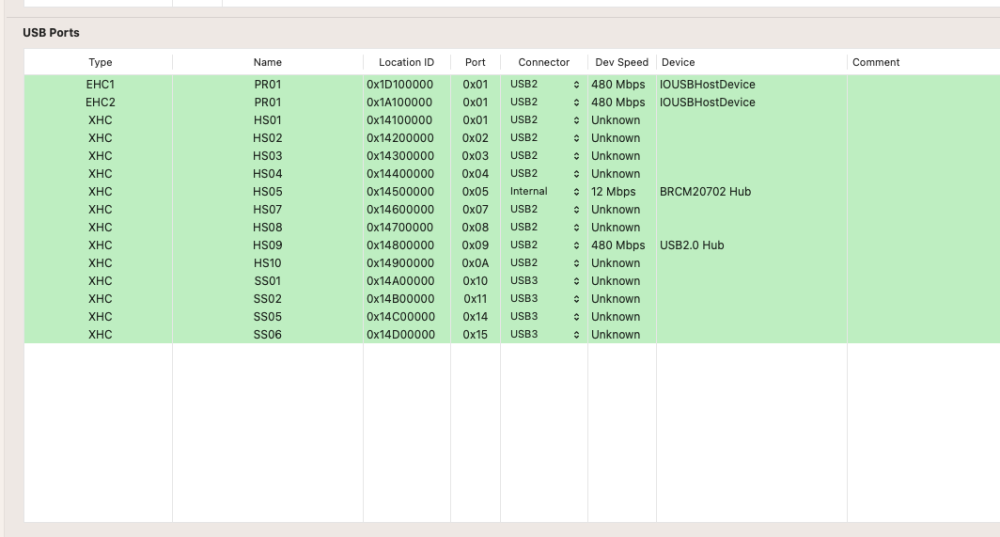This screenshot has width=1000, height=537.
Task: Select the HS05 name cell
Action: pyautogui.click(x=267, y=191)
